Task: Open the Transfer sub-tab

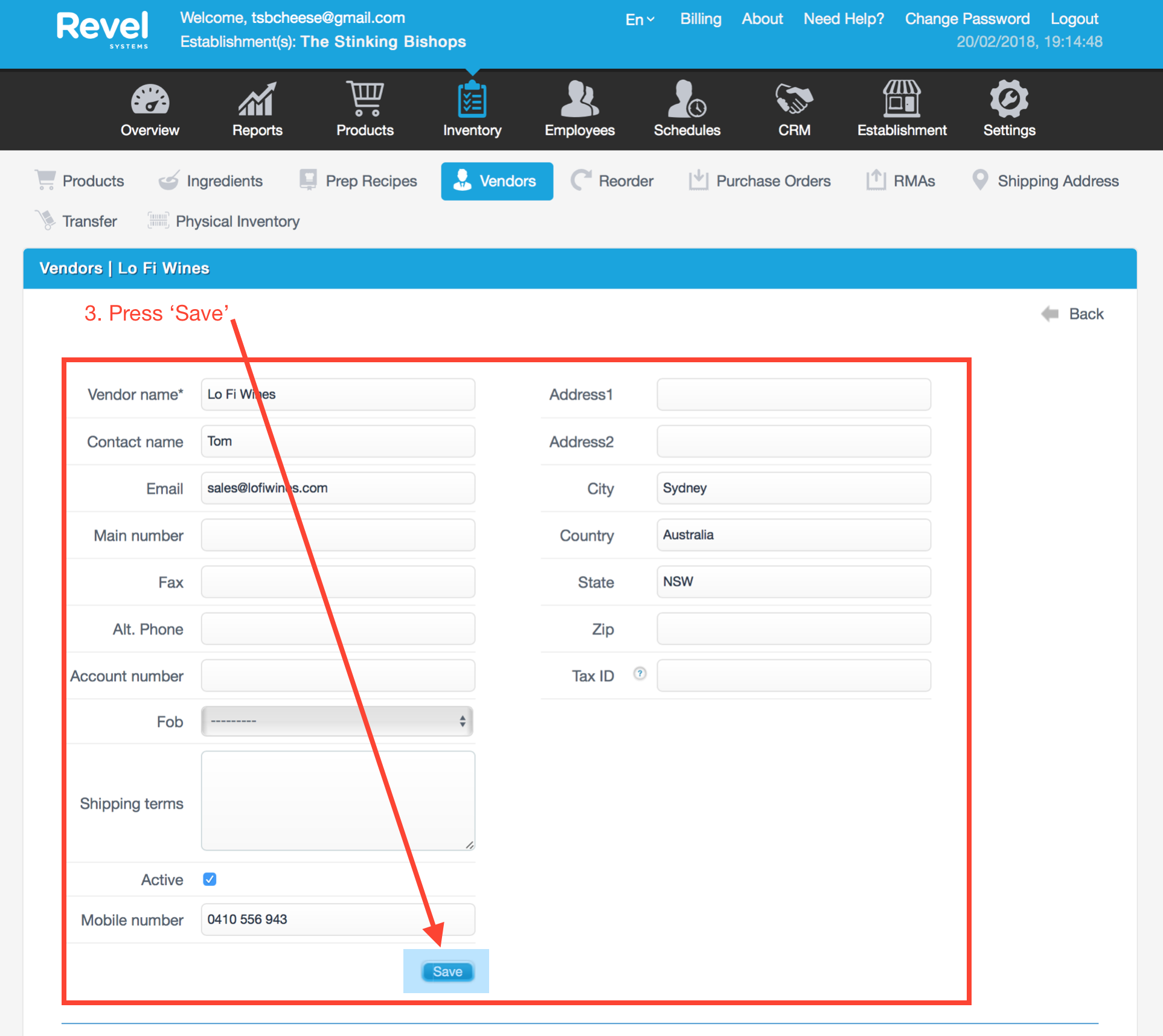Action: [76, 222]
